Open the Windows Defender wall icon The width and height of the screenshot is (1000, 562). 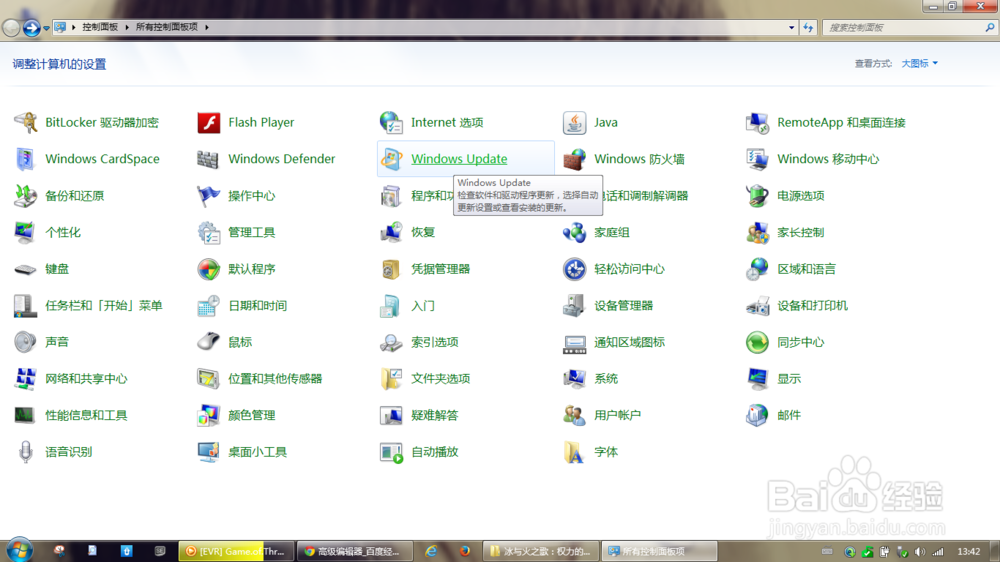209,159
